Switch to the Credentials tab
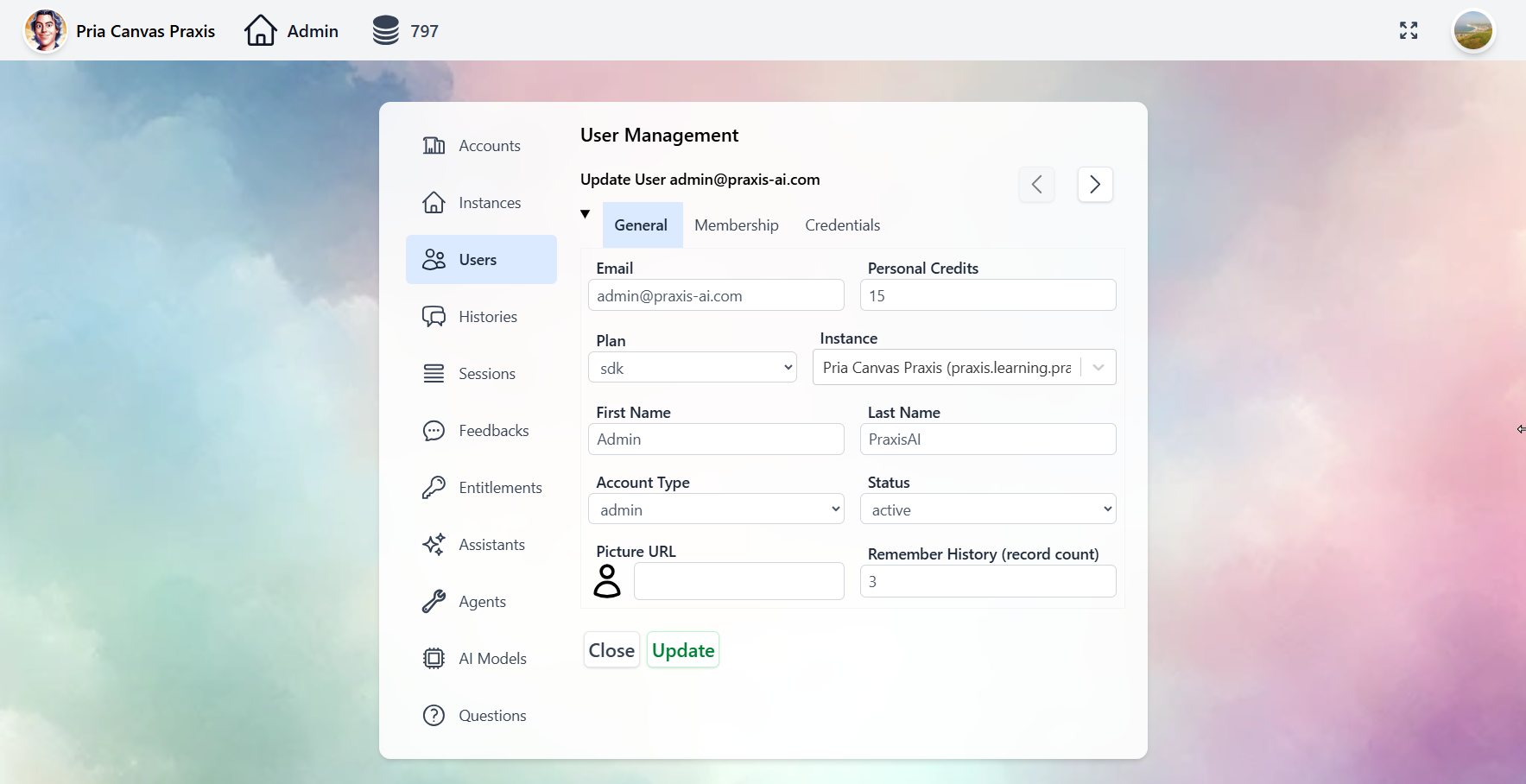Image resolution: width=1526 pixels, height=784 pixels. point(843,224)
